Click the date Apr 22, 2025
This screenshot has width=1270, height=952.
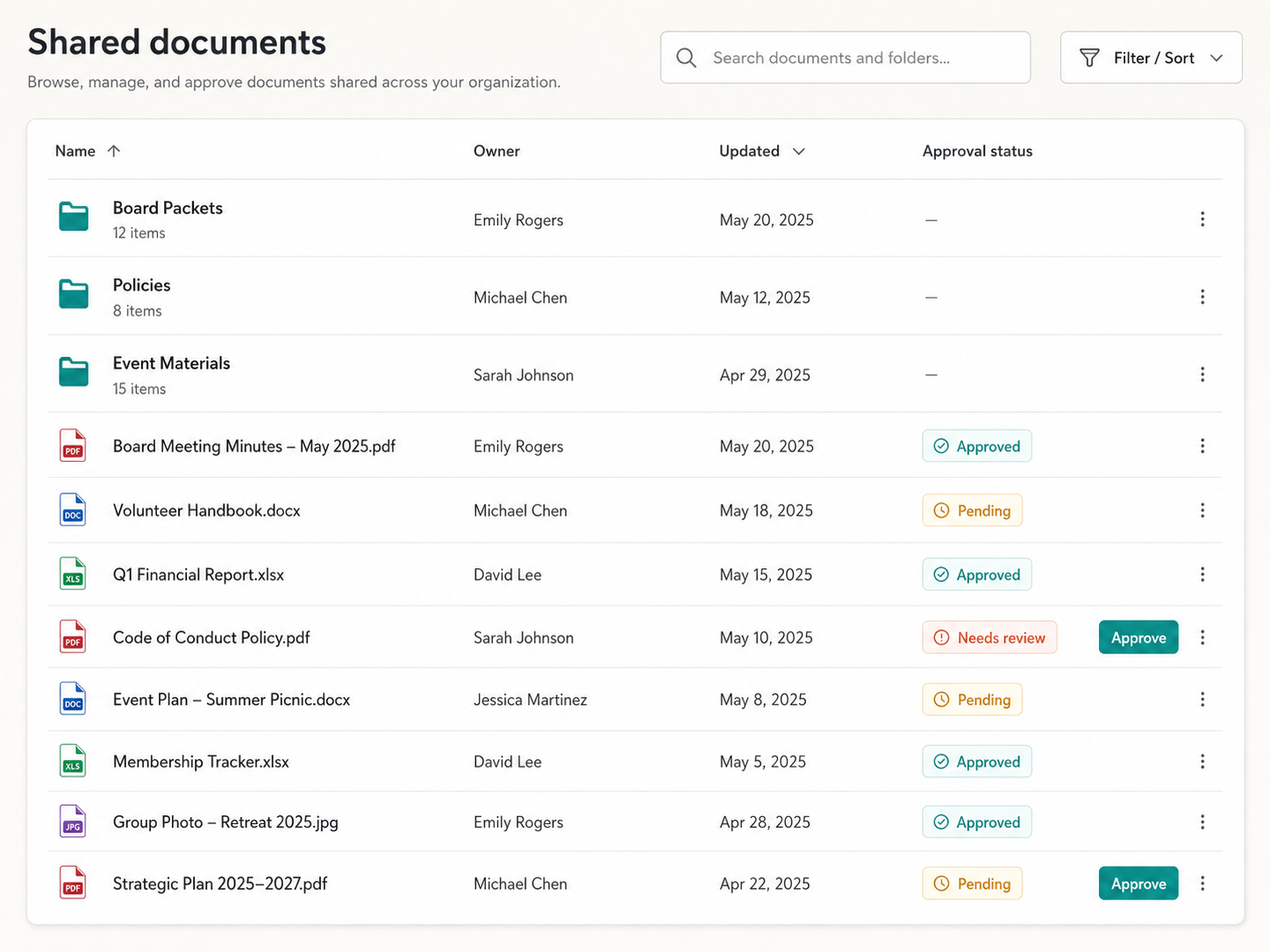pyautogui.click(x=765, y=884)
